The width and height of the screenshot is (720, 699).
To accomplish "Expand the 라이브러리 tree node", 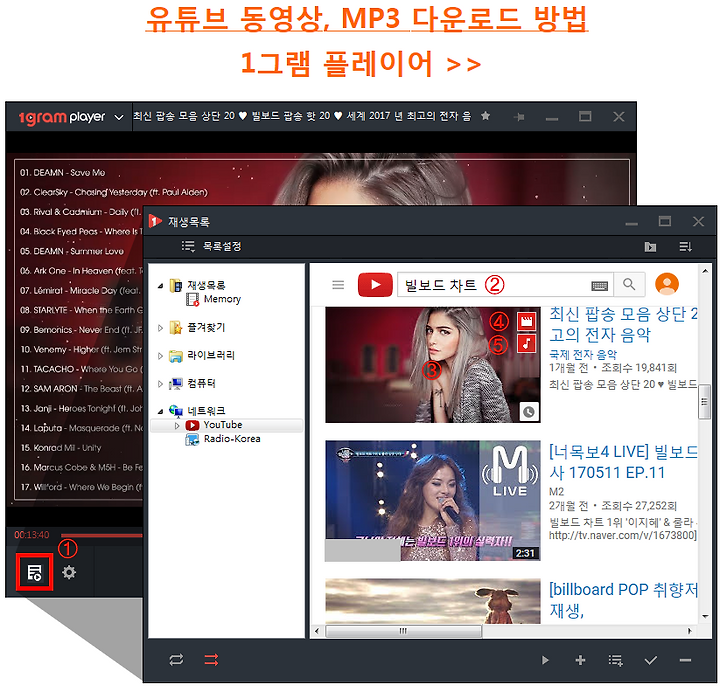I will (160, 356).
